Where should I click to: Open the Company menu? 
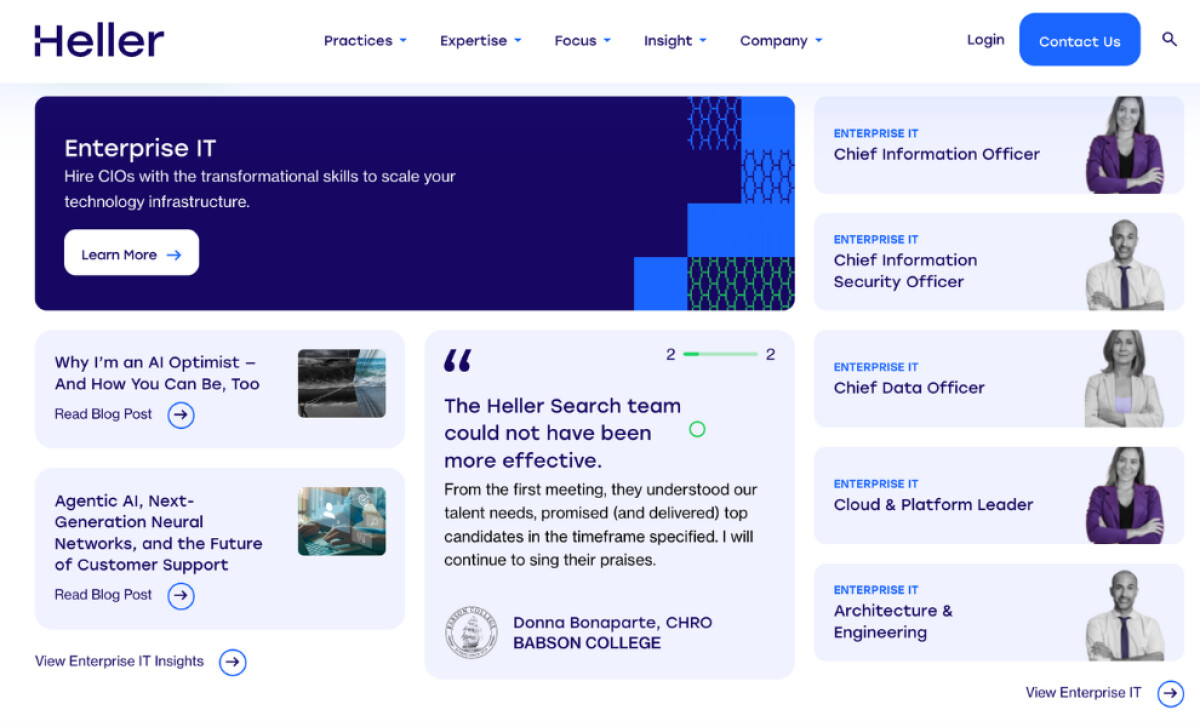click(780, 40)
